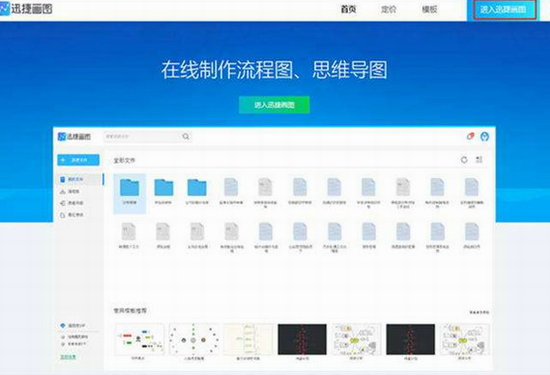Select the third blue folder in the file grid
This screenshot has width=550, height=375.
[197, 191]
